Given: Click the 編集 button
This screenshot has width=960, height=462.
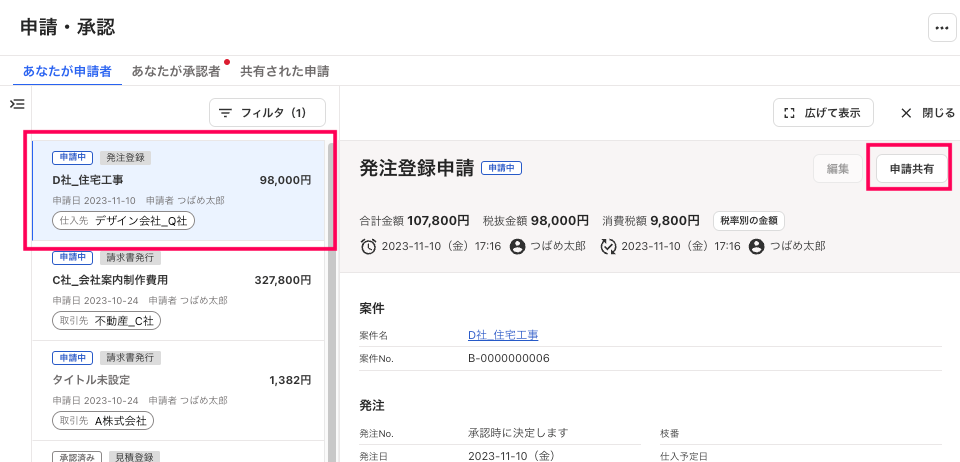Looking at the screenshot, I should [838, 170].
